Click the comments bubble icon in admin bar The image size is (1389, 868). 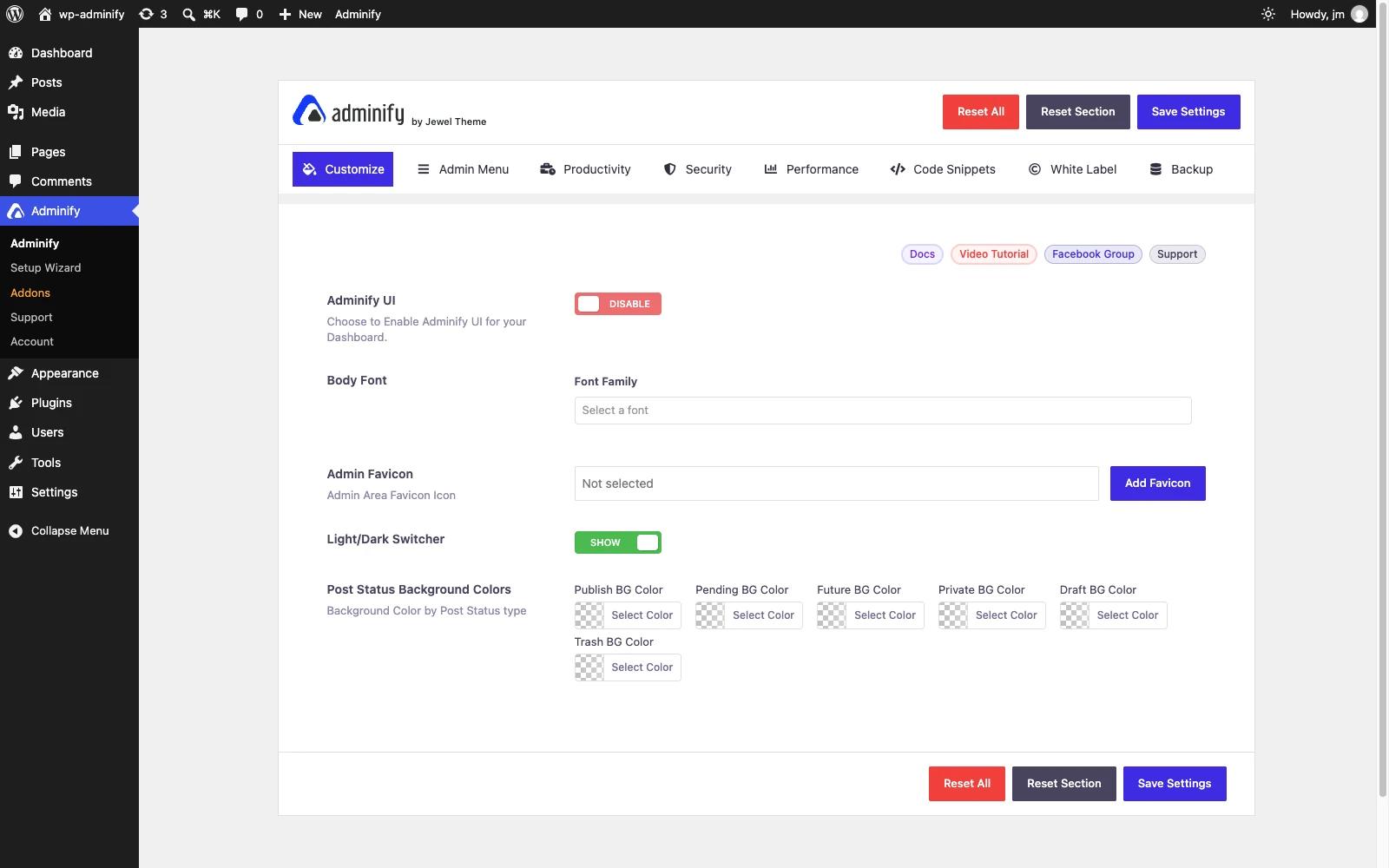241,14
